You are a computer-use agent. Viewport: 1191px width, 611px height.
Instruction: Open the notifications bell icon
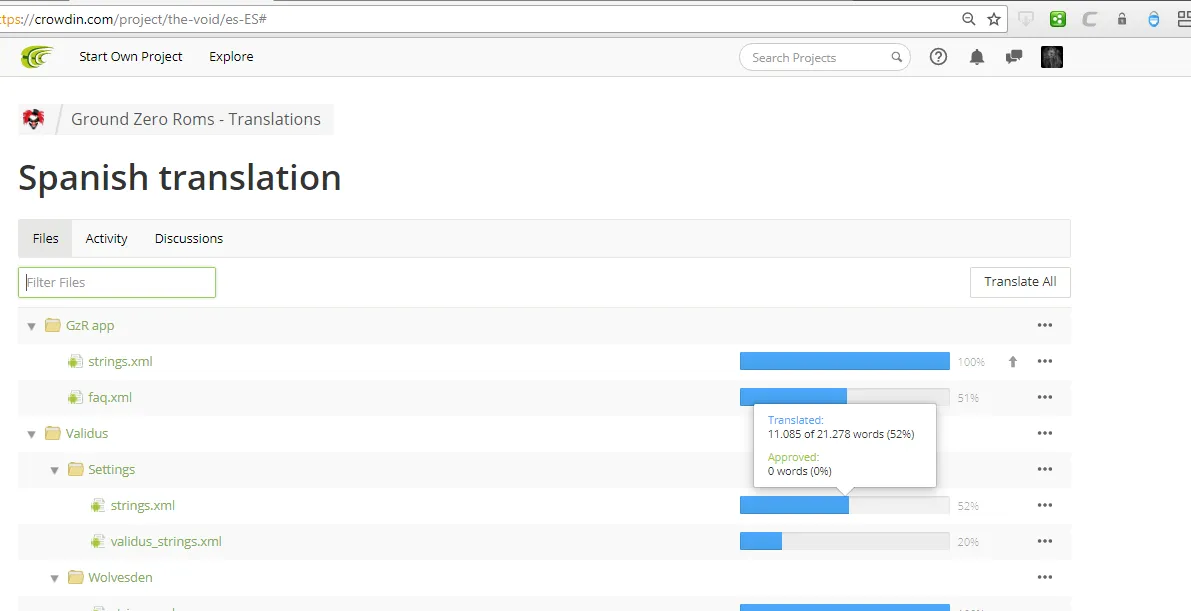[x=977, y=57]
